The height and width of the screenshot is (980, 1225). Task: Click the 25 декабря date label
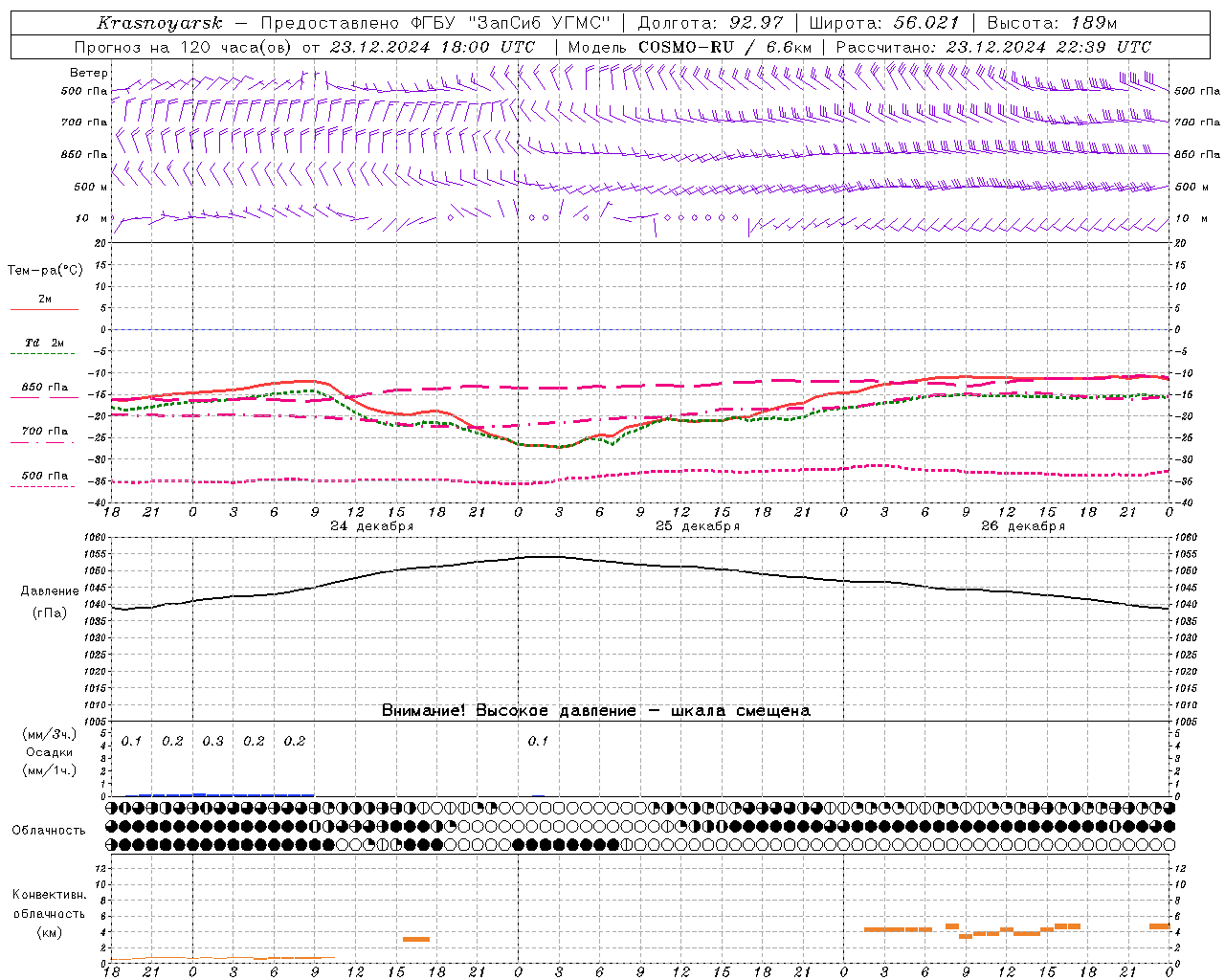tap(698, 526)
